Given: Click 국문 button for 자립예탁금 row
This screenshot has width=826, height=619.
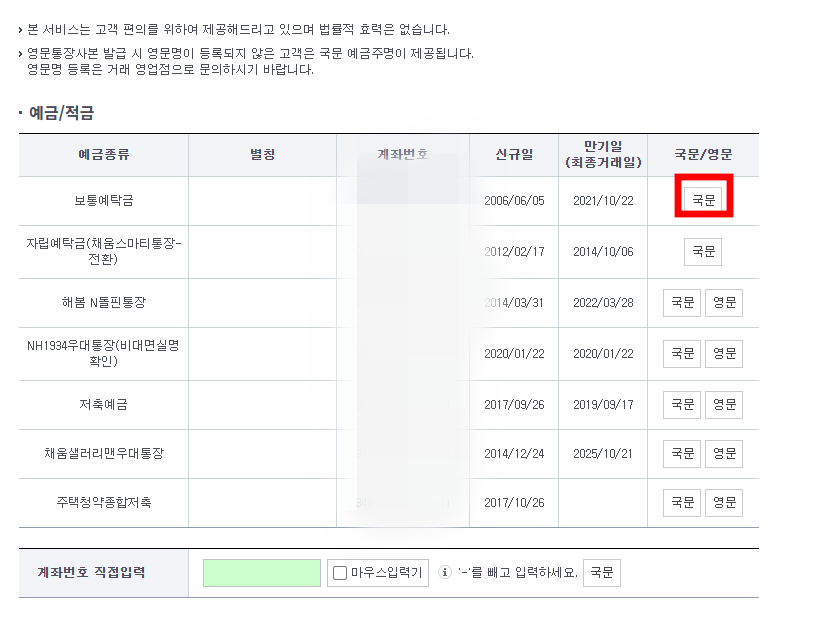Looking at the screenshot, I should (x=703, y=251).
